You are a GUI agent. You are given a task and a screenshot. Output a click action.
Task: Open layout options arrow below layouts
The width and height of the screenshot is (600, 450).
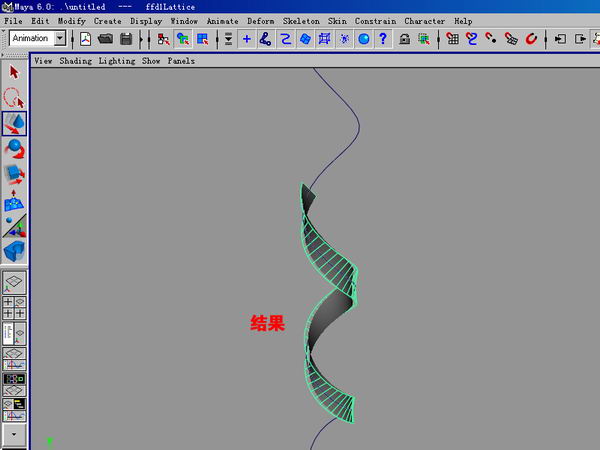14,434
